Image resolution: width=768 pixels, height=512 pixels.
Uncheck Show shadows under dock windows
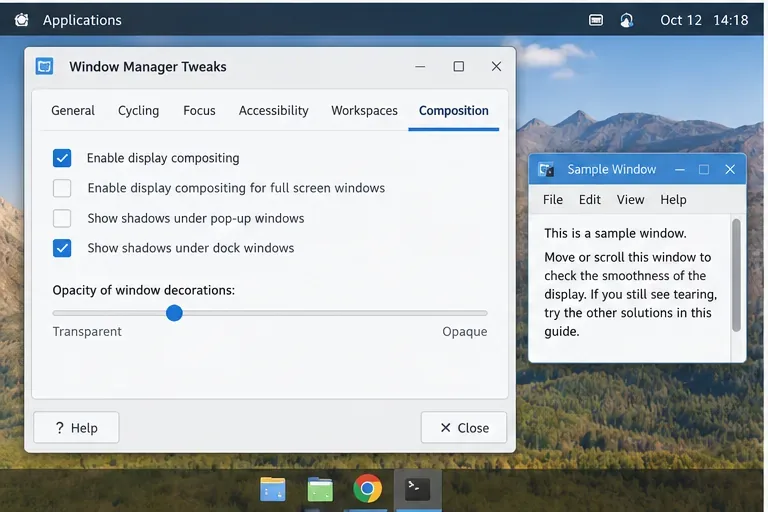[62, 248]
